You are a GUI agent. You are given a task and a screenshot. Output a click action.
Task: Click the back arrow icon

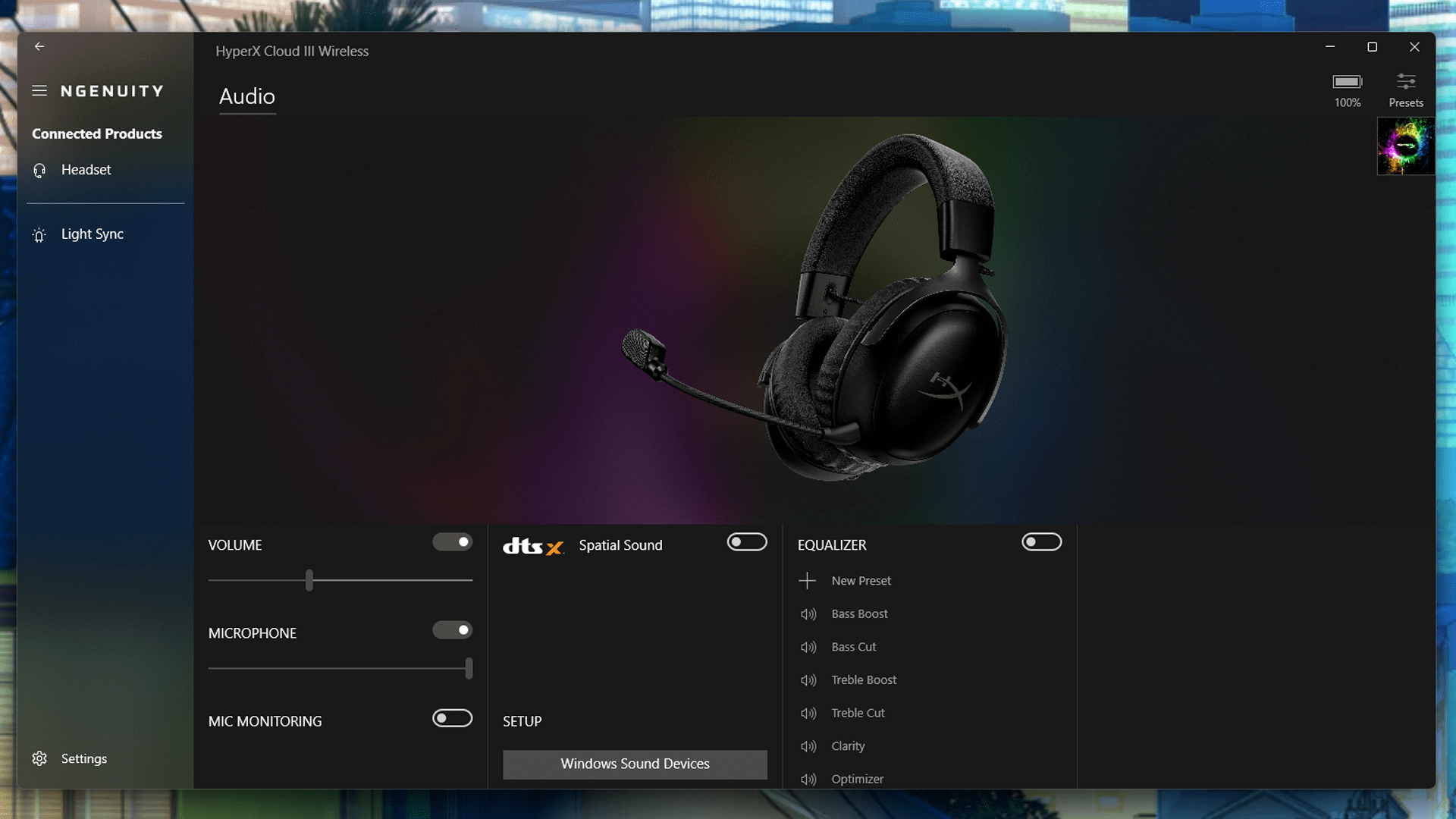[39, 46]
